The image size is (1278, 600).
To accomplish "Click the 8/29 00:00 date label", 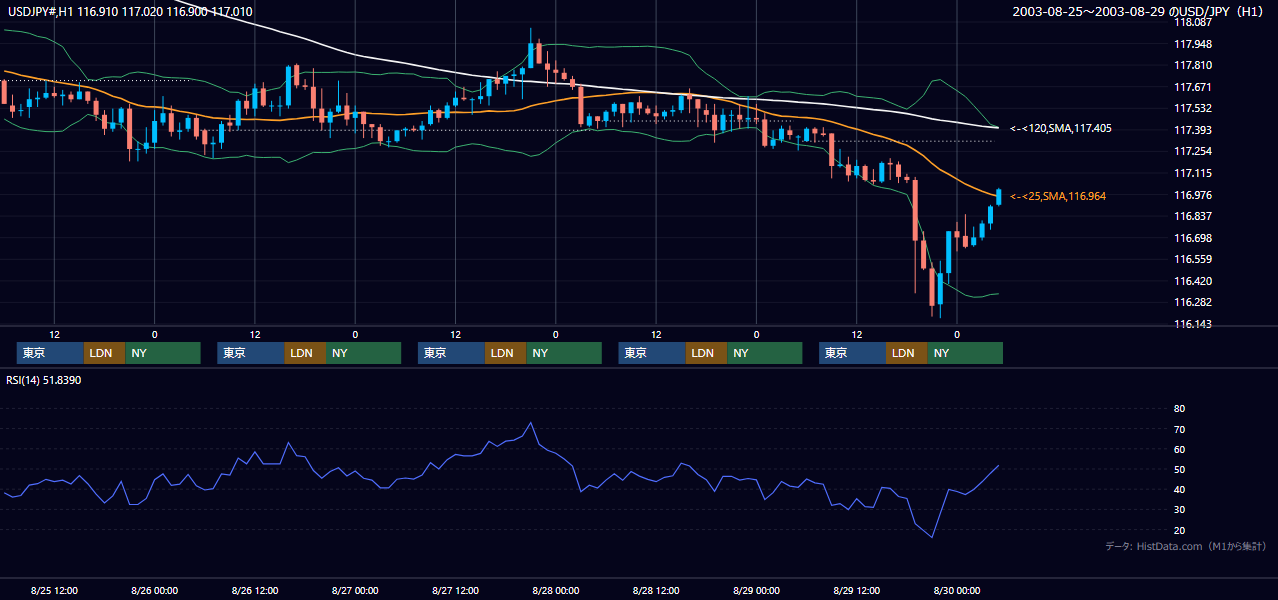I will point(756,590).
